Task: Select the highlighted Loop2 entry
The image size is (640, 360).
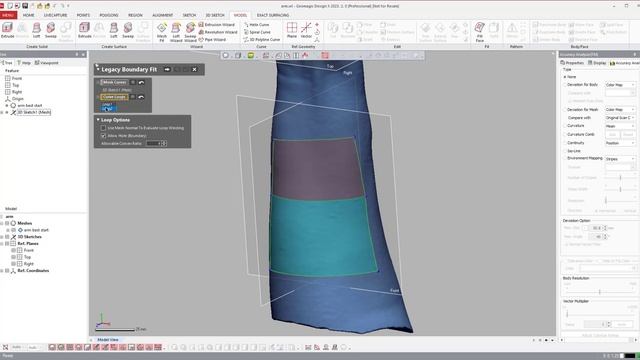Action: 109,109
